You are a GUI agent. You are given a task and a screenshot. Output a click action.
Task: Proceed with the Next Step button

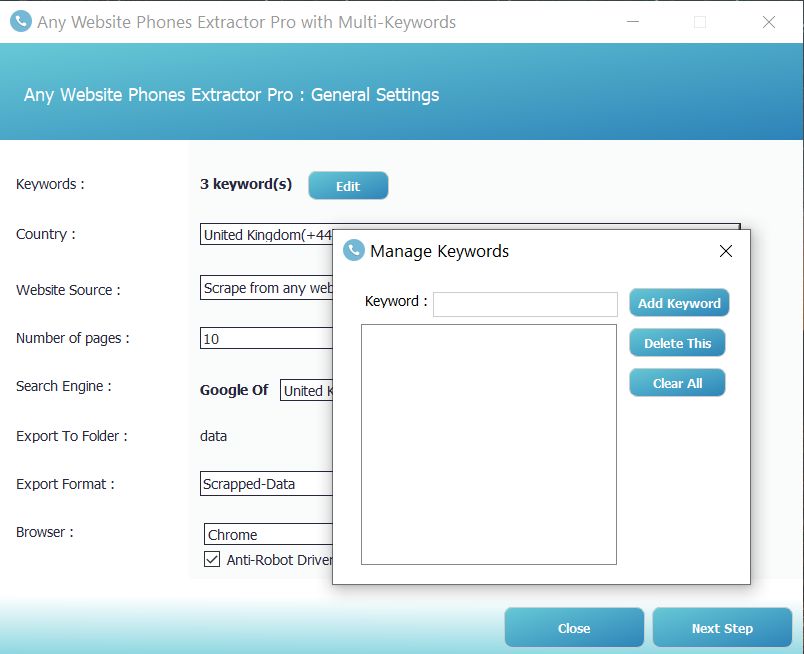(722, 628)
